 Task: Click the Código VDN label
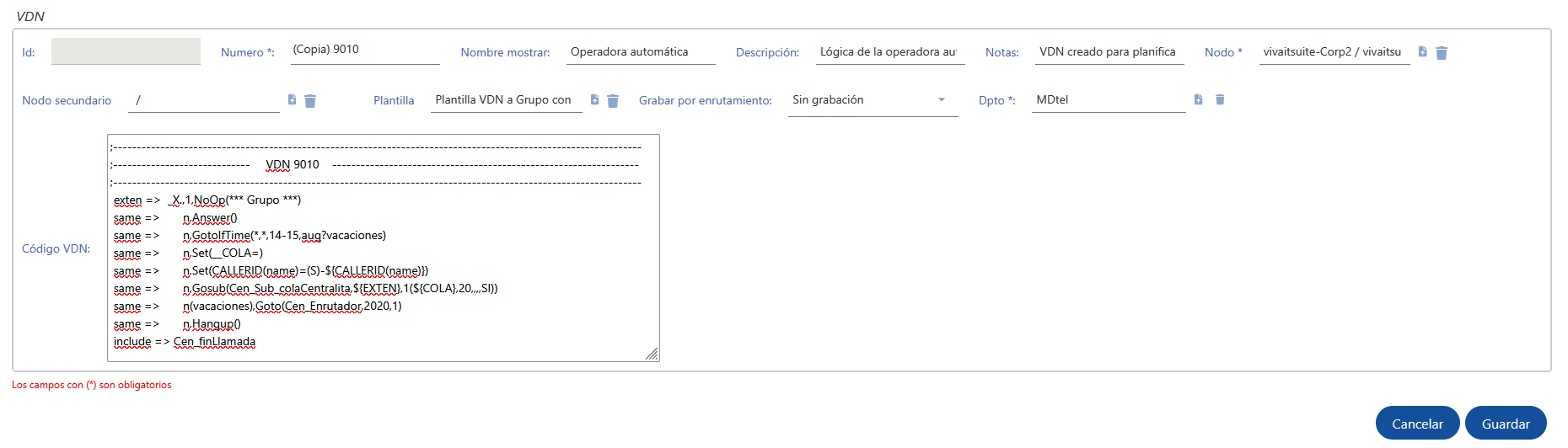coord(56,248)
